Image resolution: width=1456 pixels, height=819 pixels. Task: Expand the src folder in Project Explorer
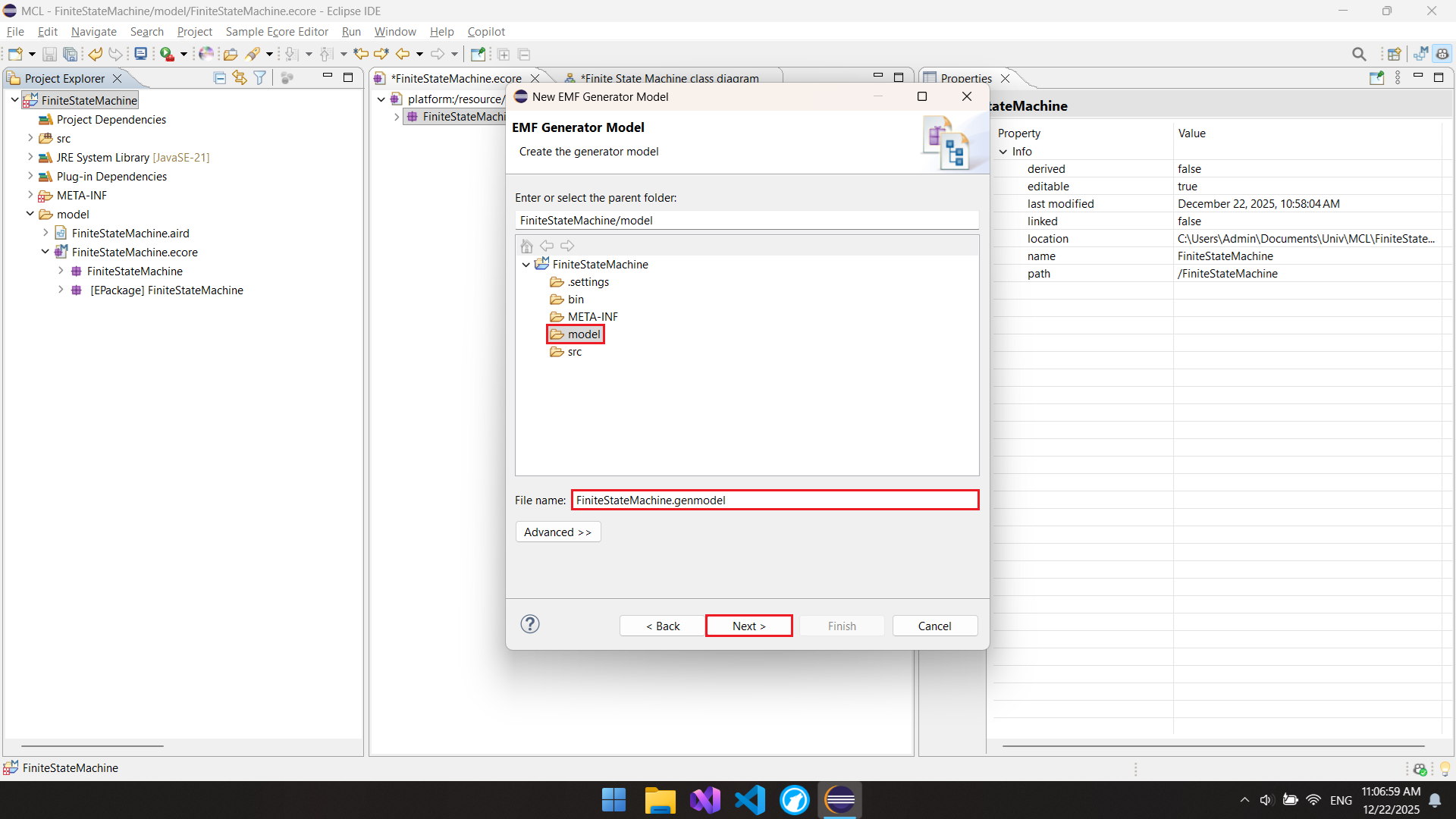[30, 138]
